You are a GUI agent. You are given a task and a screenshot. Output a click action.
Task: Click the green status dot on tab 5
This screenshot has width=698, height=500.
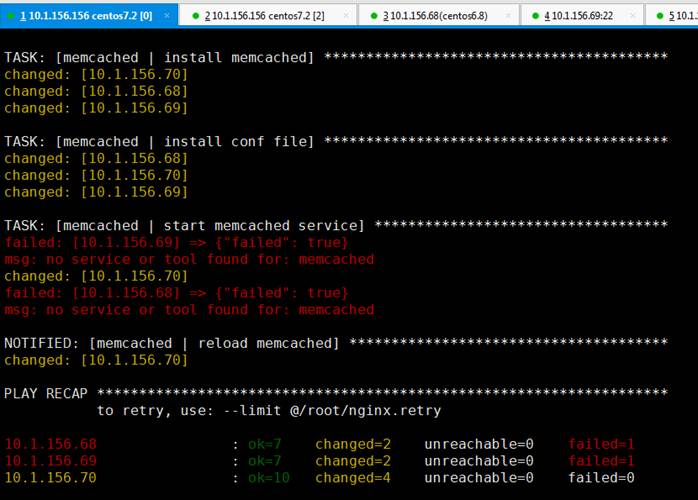(660, 16)
